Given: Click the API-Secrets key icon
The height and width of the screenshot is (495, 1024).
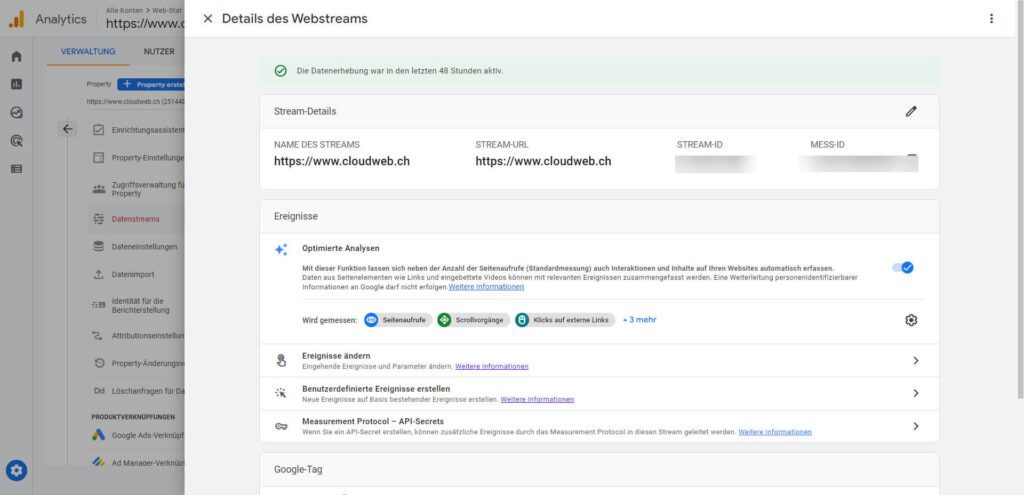Looking at the screenshot, I should pos(281,426).
